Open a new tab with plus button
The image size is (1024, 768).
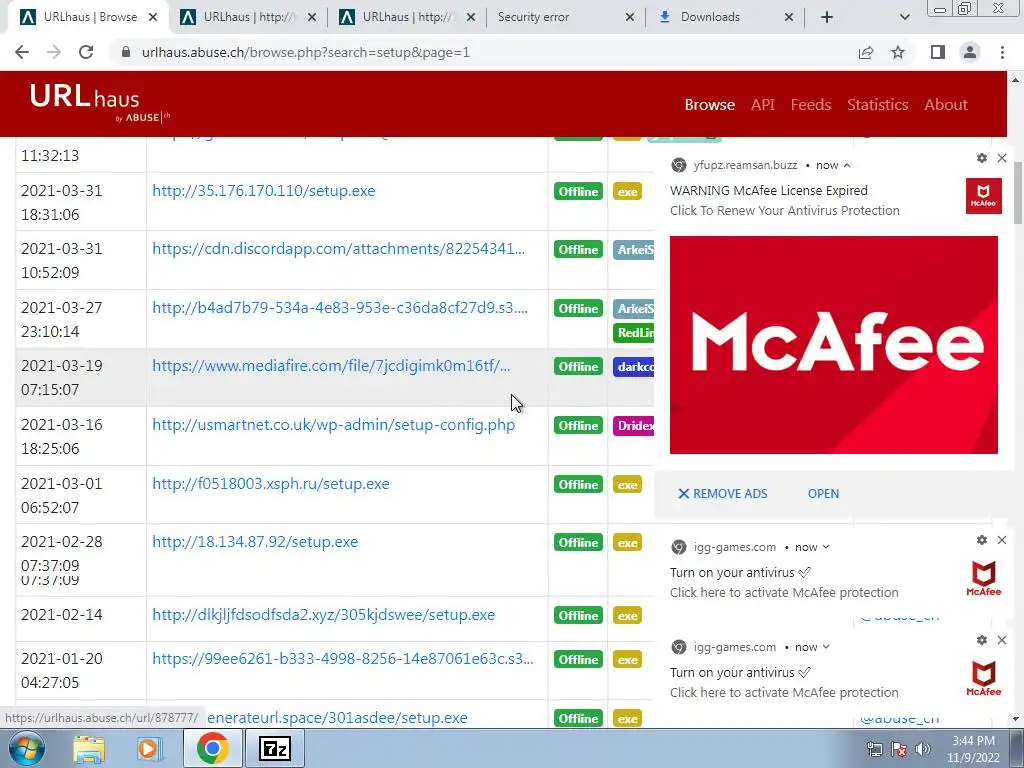827,17
